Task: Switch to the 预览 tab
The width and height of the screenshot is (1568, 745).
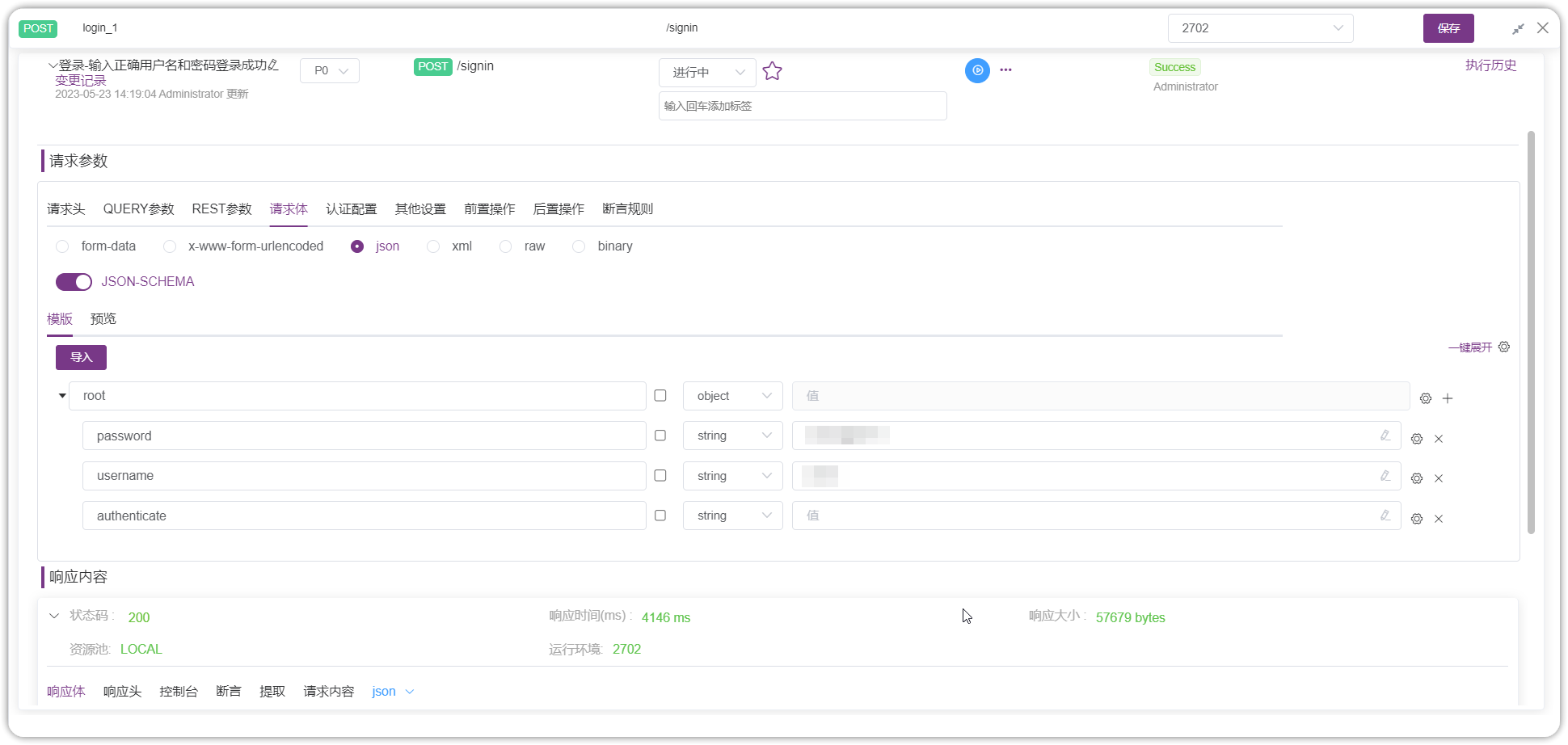Action: tap(103, 319)
